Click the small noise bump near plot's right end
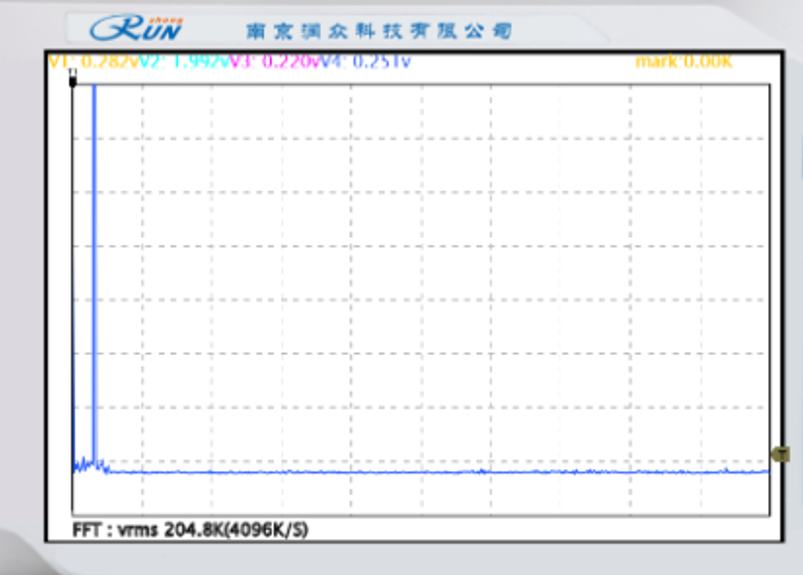This screenshot has width=803, height=575. [724, 469]
